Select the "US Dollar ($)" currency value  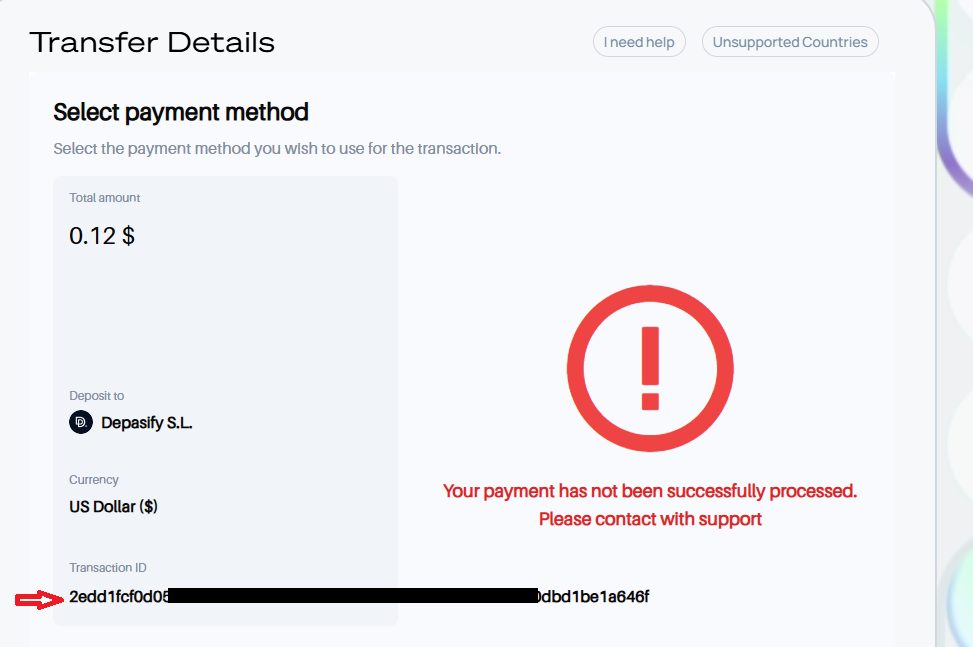113,507
